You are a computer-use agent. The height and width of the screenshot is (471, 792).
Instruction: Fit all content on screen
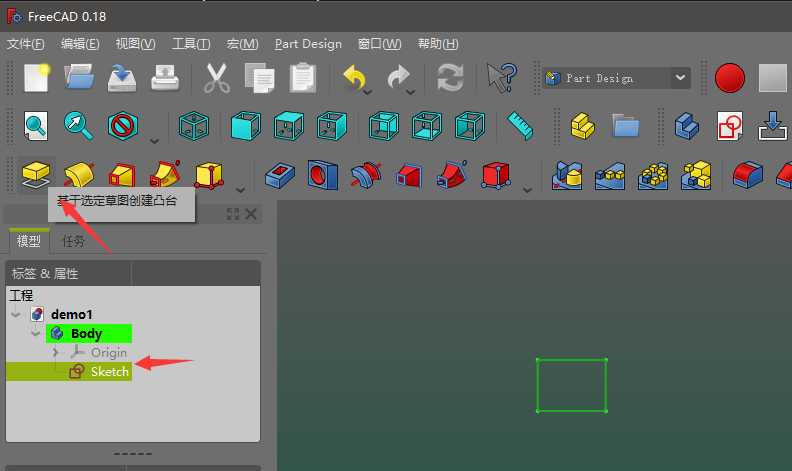[36, 126]
